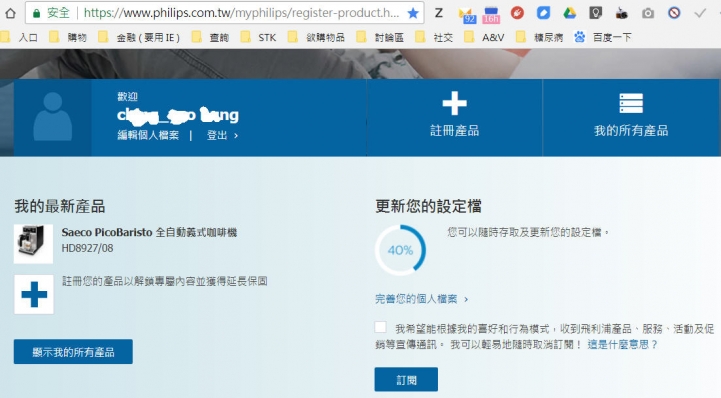Open the 社交 bookmark folder
Viewport: 721px width, 398px height.
click(434, 37)
